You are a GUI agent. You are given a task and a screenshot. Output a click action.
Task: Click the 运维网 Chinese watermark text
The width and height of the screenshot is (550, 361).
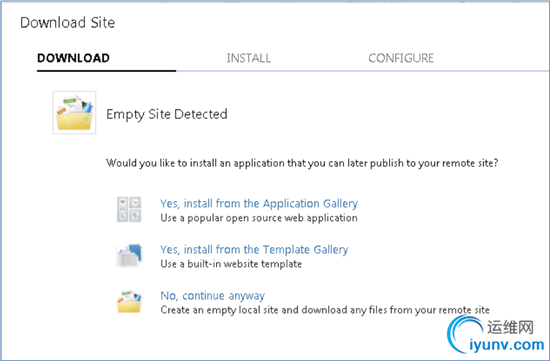pyautogui.click(x=510, y=327)
